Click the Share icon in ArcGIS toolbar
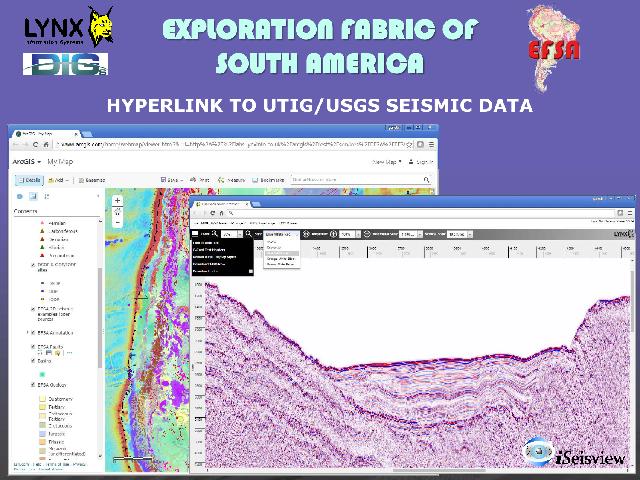 click(171, 180)
